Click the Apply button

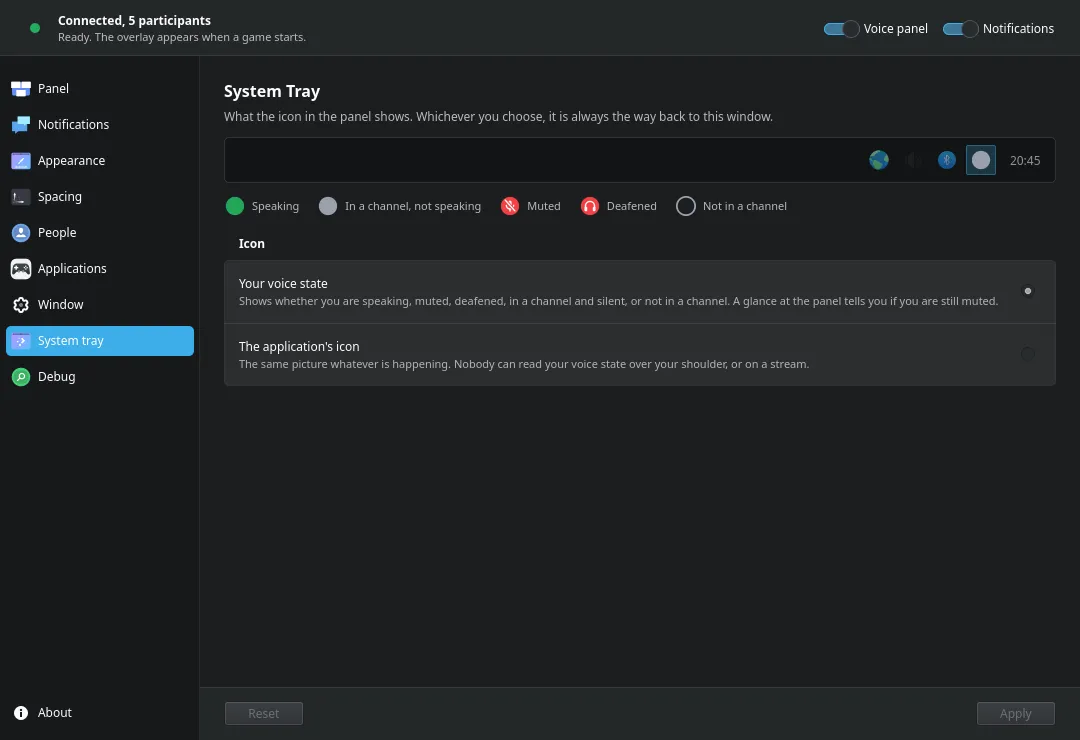click(x=1015, y=713)
